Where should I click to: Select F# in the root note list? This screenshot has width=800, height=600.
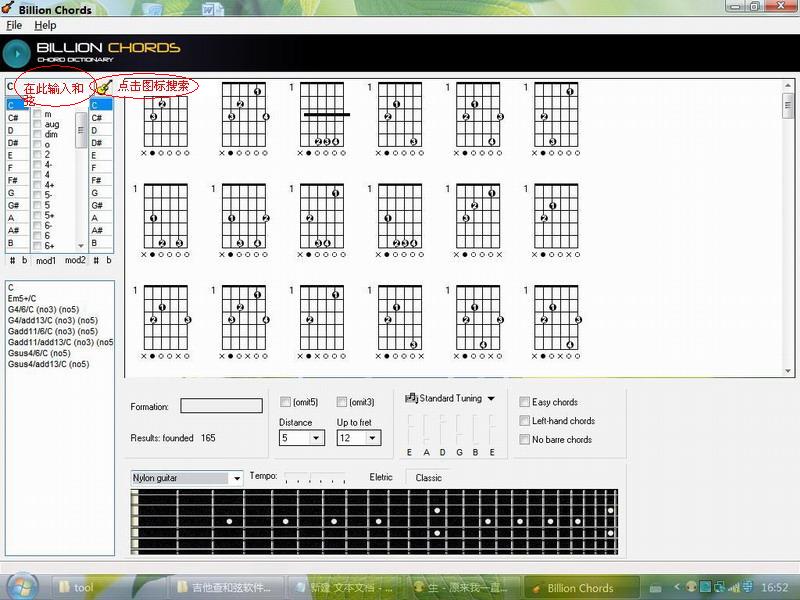[17, 181]
